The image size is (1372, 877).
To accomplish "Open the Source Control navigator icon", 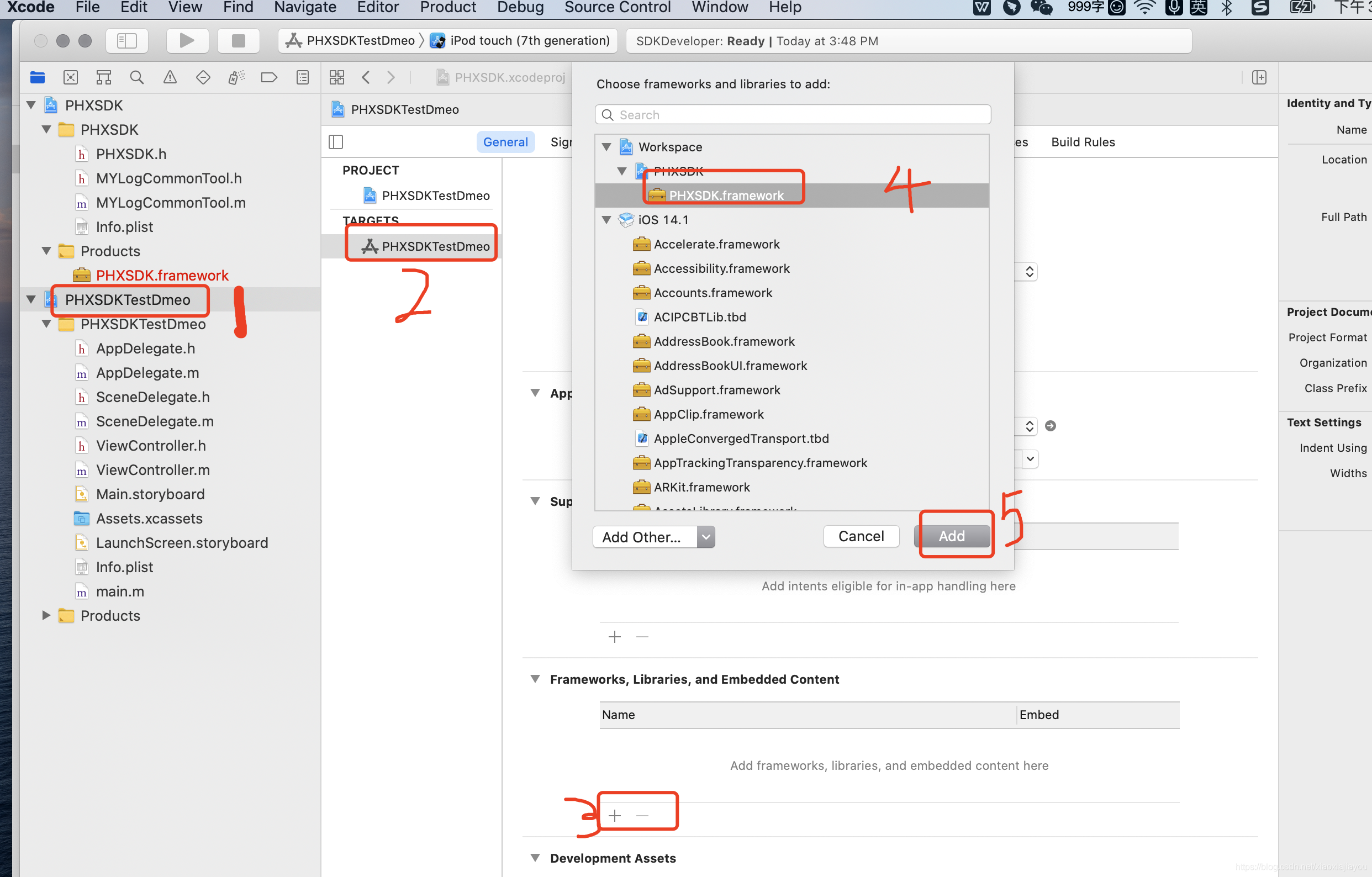I will (71, 77).
